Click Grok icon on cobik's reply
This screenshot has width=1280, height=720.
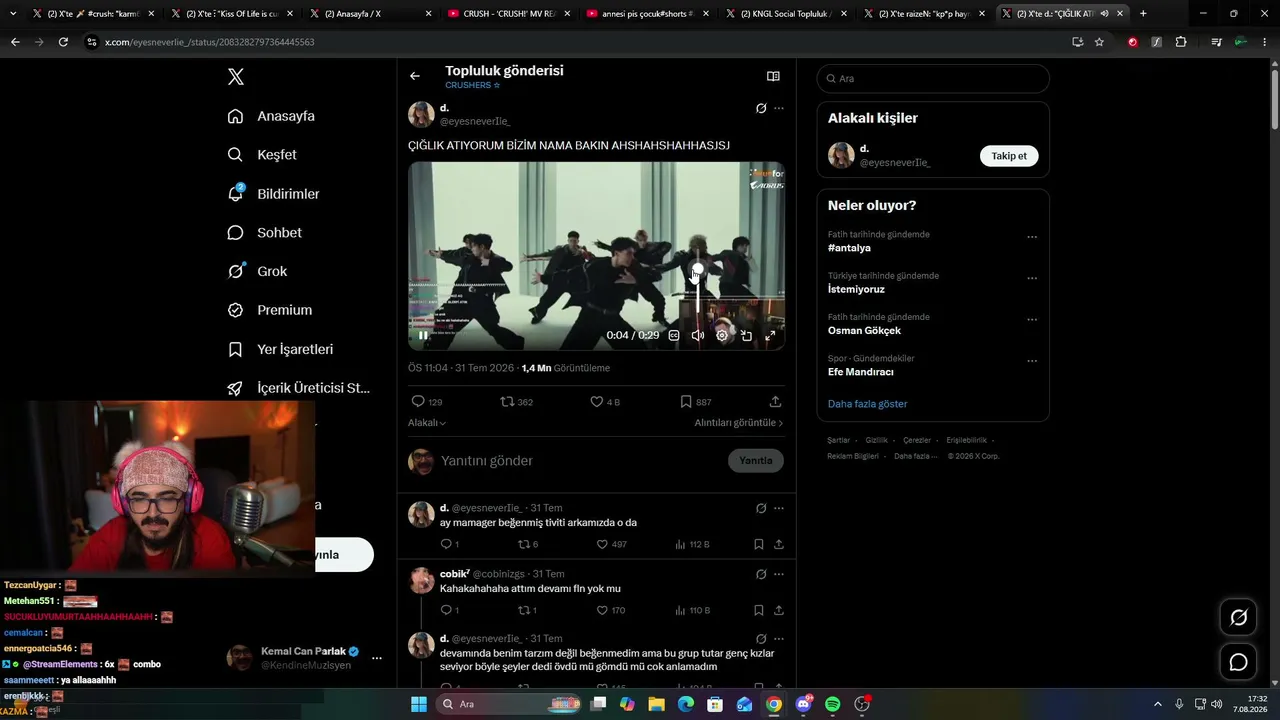[761, 574]
